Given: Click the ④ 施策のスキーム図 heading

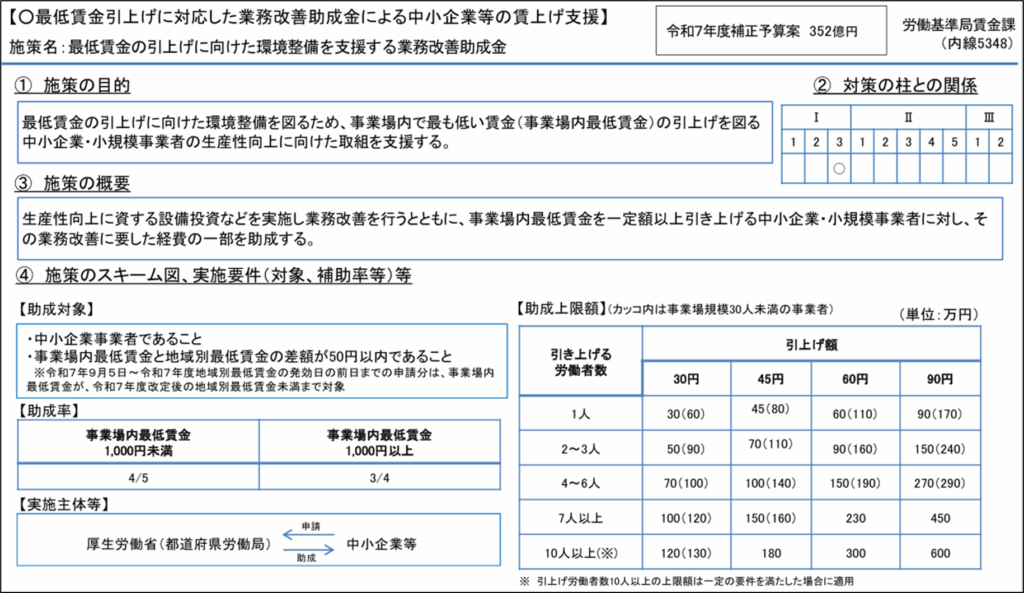Looking at the screenshot, I should point(212,273).
